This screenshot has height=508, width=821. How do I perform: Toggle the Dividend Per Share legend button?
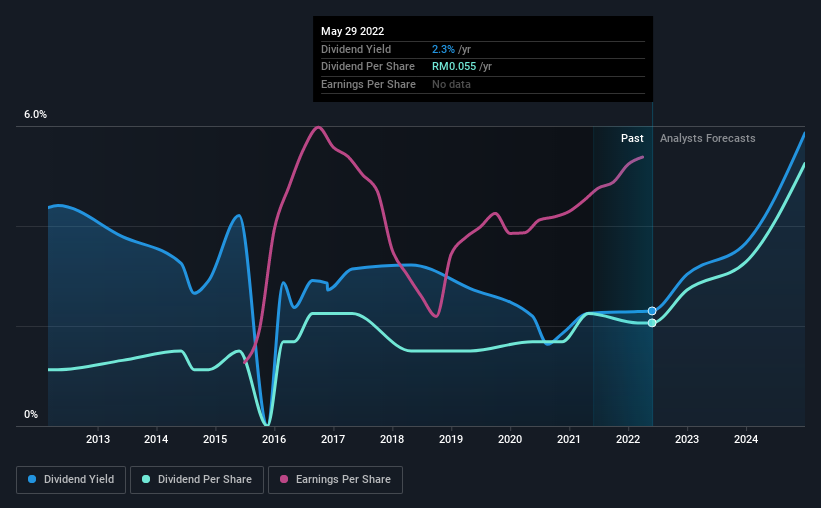click(x=197, y=480)
